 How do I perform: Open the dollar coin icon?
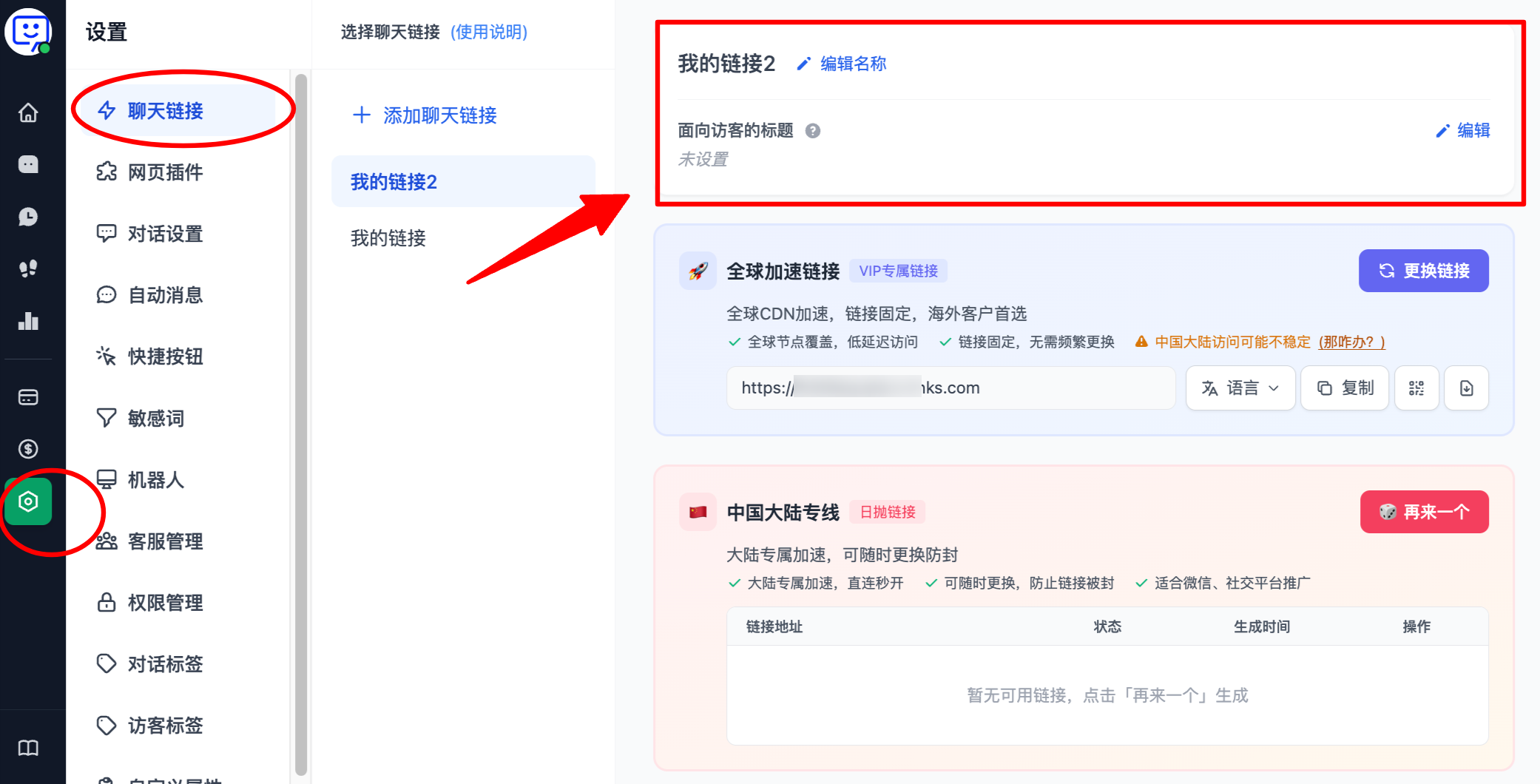28,449
